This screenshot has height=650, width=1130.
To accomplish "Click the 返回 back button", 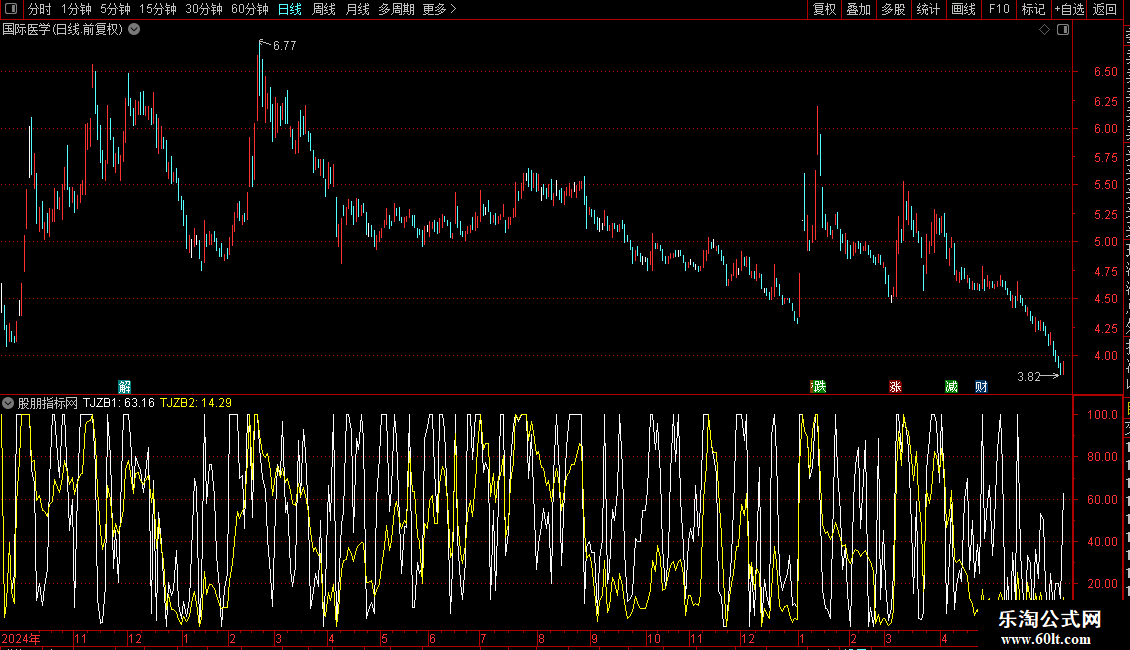I will (1105, 9).
